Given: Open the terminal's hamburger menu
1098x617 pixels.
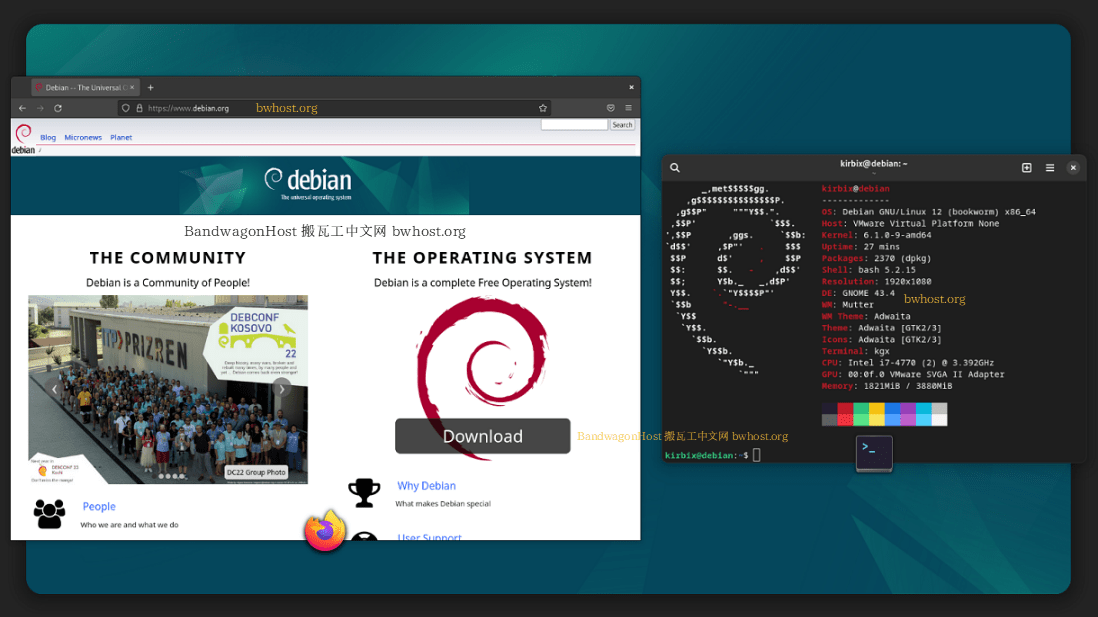Looking at the screenshot, I should point(1050,167).
